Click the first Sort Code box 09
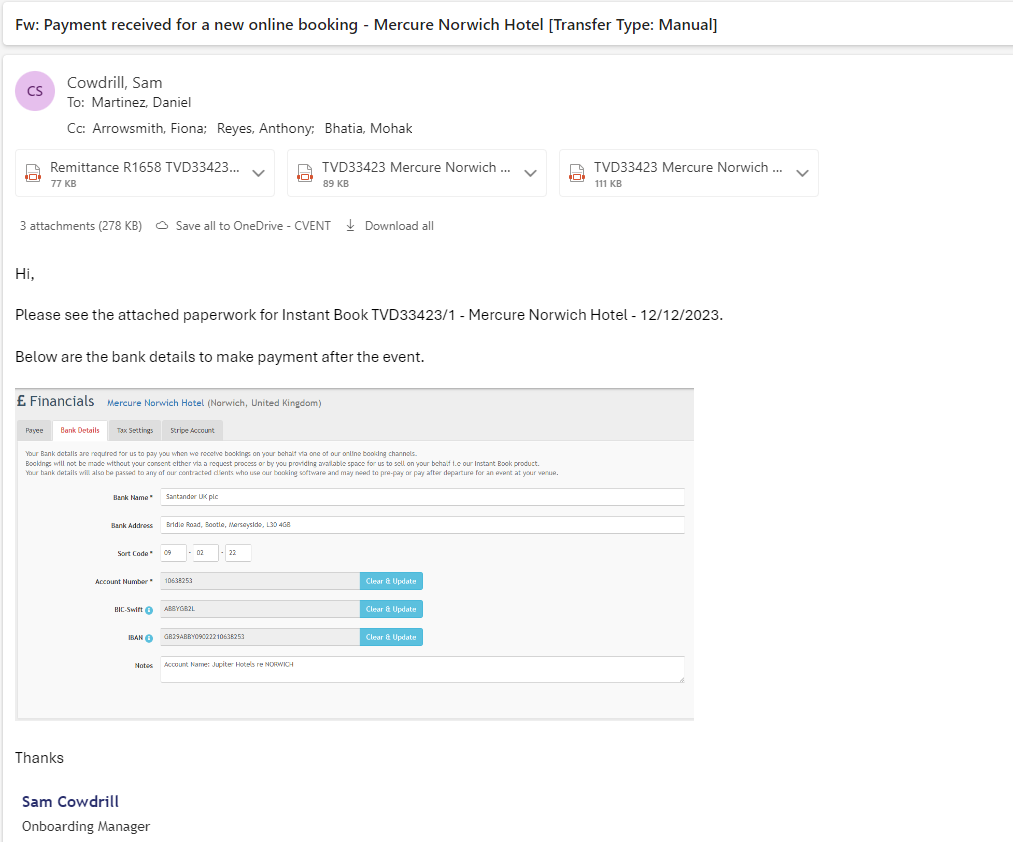The image size is (1013, 842). (x=173, y=553)
